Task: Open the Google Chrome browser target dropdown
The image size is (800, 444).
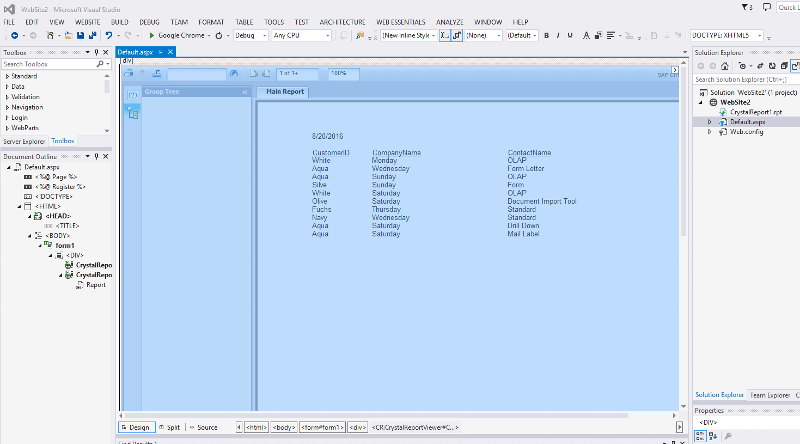Action: click(x=209, y=36)
